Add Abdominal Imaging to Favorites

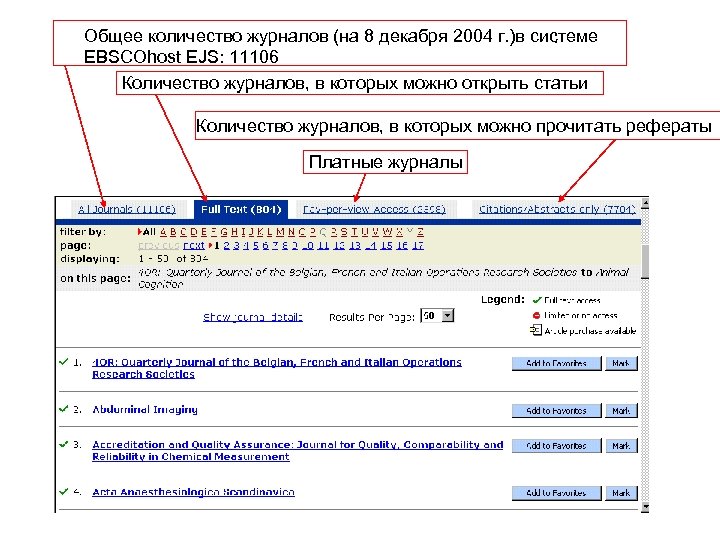(557, 411)
